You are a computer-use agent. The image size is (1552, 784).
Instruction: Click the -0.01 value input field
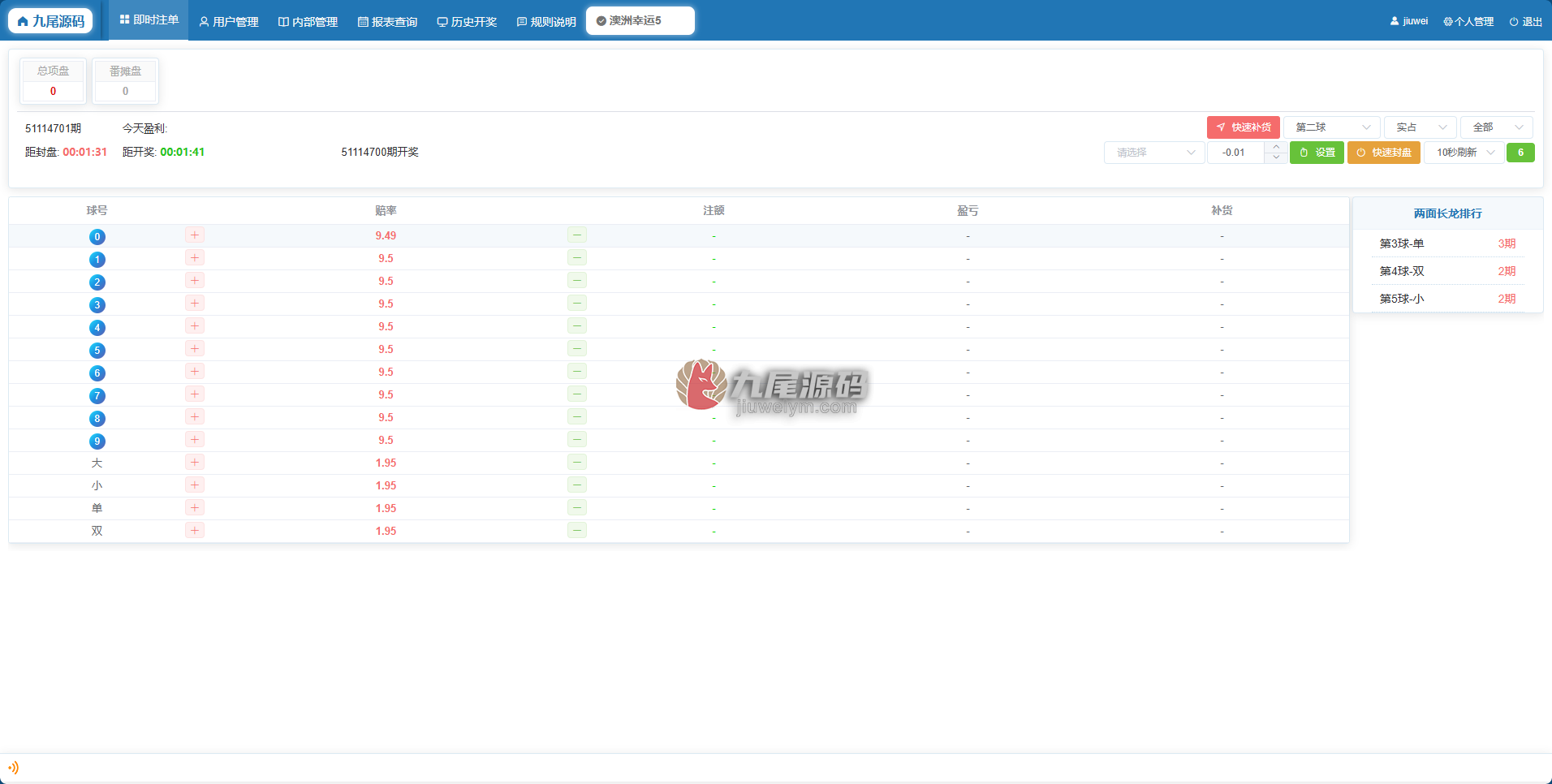click(x=1235, y=153)
